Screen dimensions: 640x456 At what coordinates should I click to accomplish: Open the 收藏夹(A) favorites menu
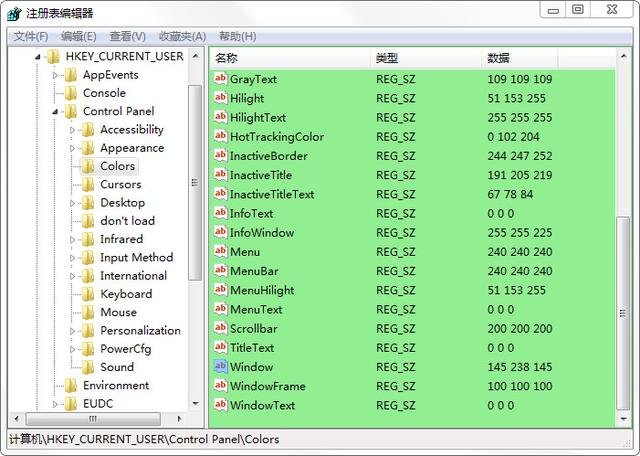point(182,36)
